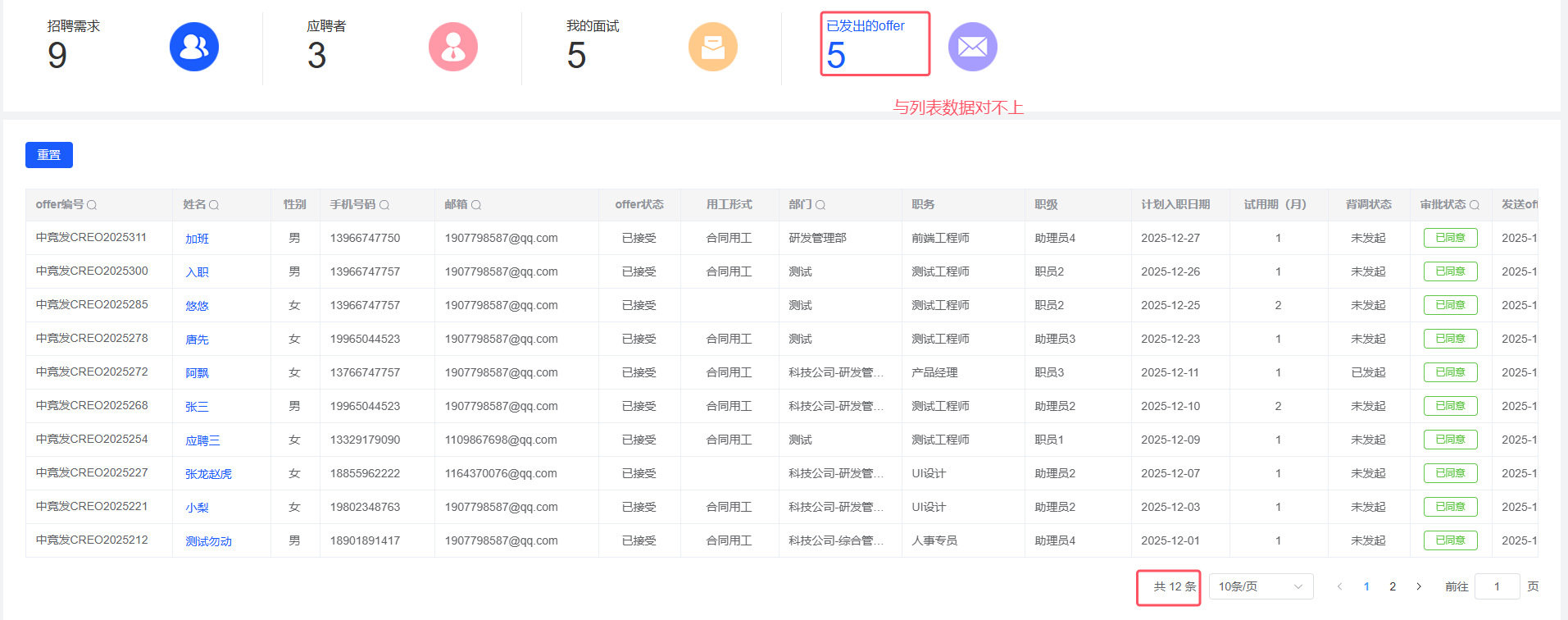Viewport: 1568px width, 620px height.
Task: Select the 已发出的offer statistics card
Action: (874, 43)
